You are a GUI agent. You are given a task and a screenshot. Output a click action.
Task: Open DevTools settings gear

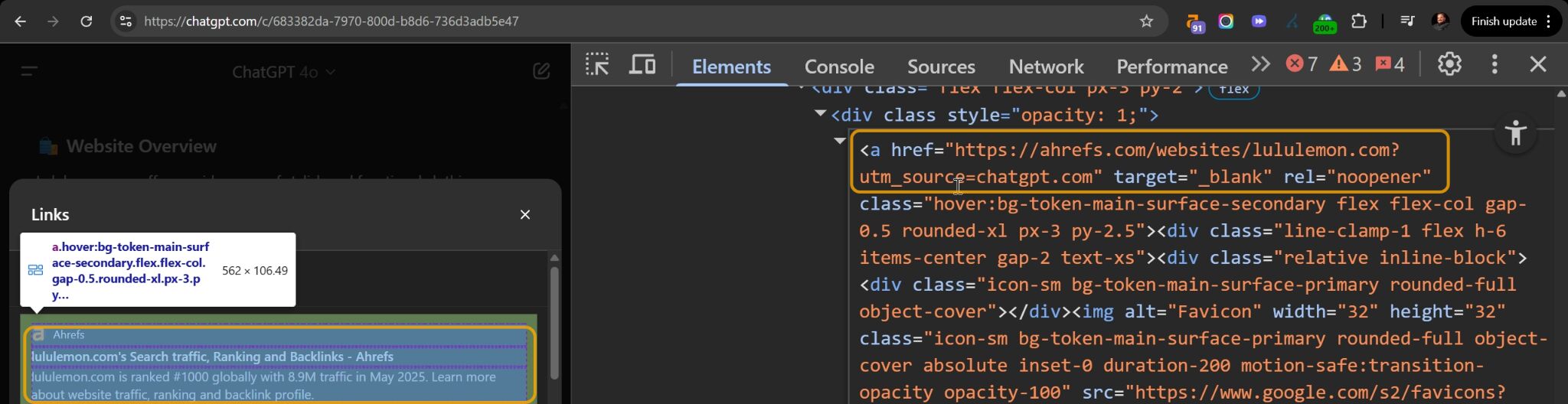(1449, 64)
